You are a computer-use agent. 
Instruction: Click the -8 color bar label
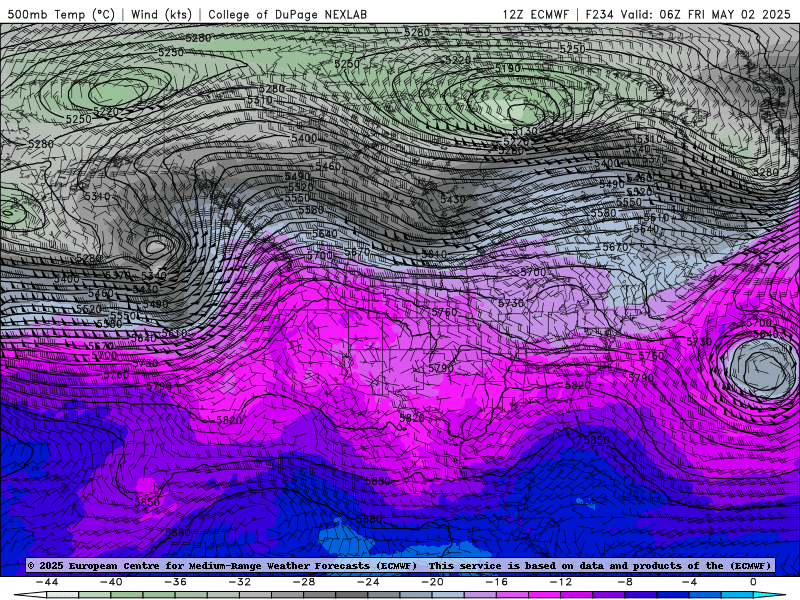click(624, 582)
